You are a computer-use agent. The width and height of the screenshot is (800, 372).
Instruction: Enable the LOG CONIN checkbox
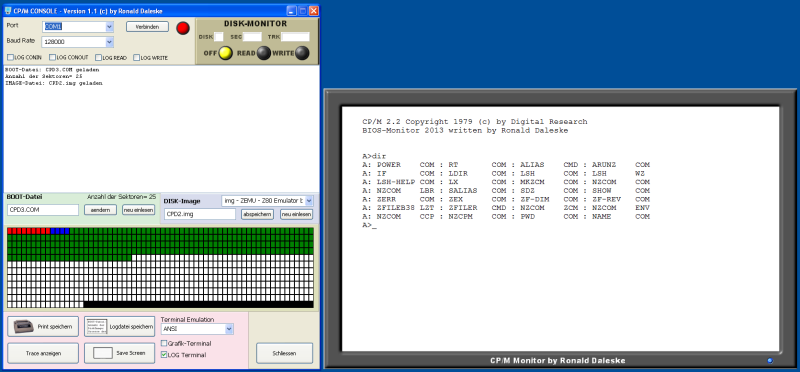pos(10,58)
